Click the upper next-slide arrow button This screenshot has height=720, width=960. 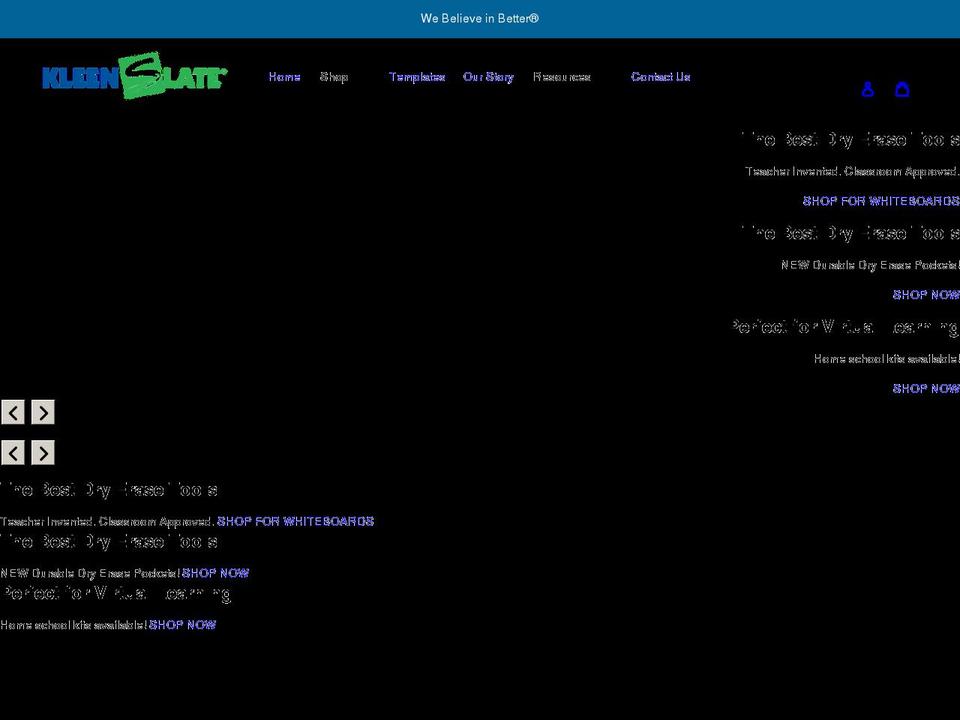pos(43,413)
